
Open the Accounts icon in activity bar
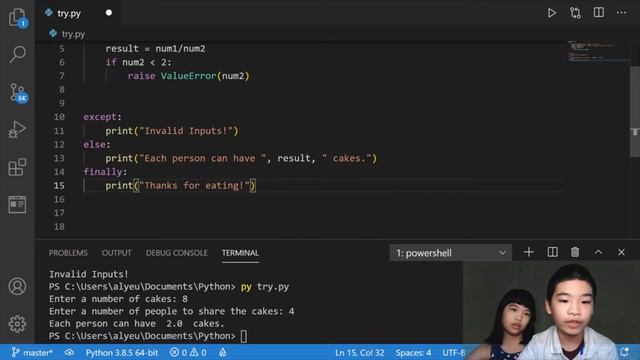click(x=17, y=286)
